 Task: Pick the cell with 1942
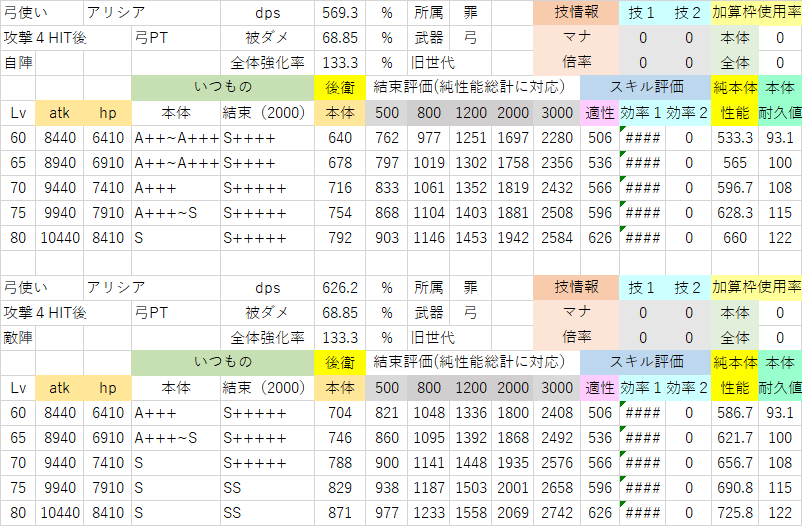pos(513,238)
